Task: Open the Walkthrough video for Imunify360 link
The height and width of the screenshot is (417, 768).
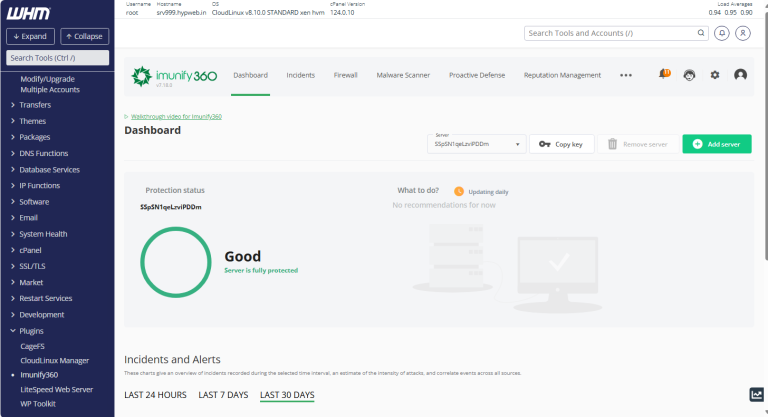Action: 176,116
